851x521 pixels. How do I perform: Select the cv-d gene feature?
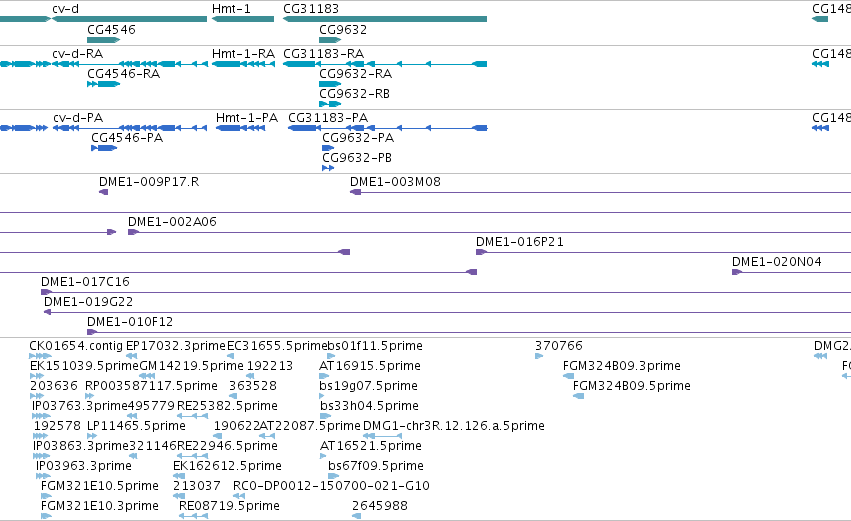coord(130,19)
